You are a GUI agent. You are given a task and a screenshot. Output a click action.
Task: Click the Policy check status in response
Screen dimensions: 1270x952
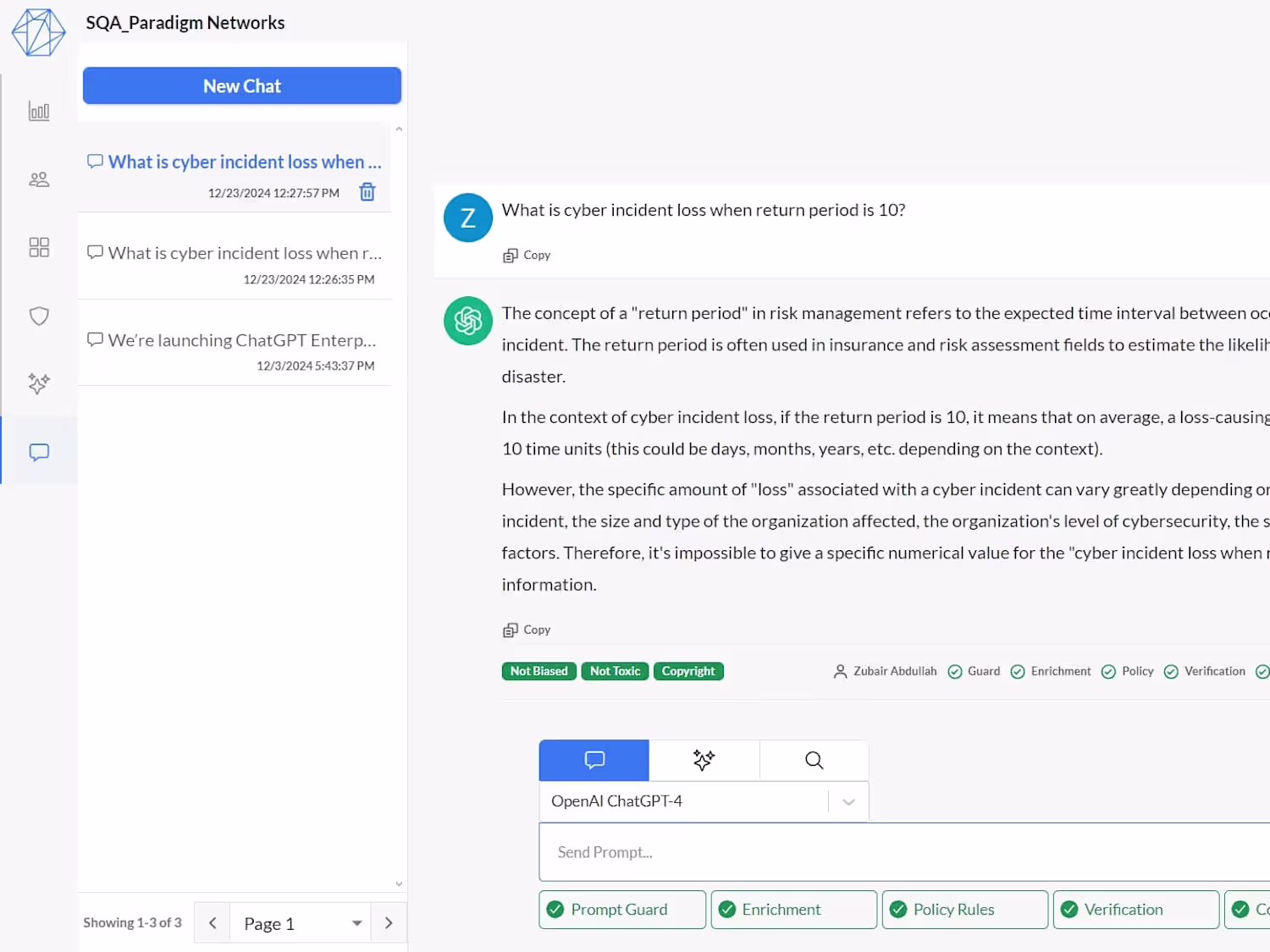(x=1128, y=671)
